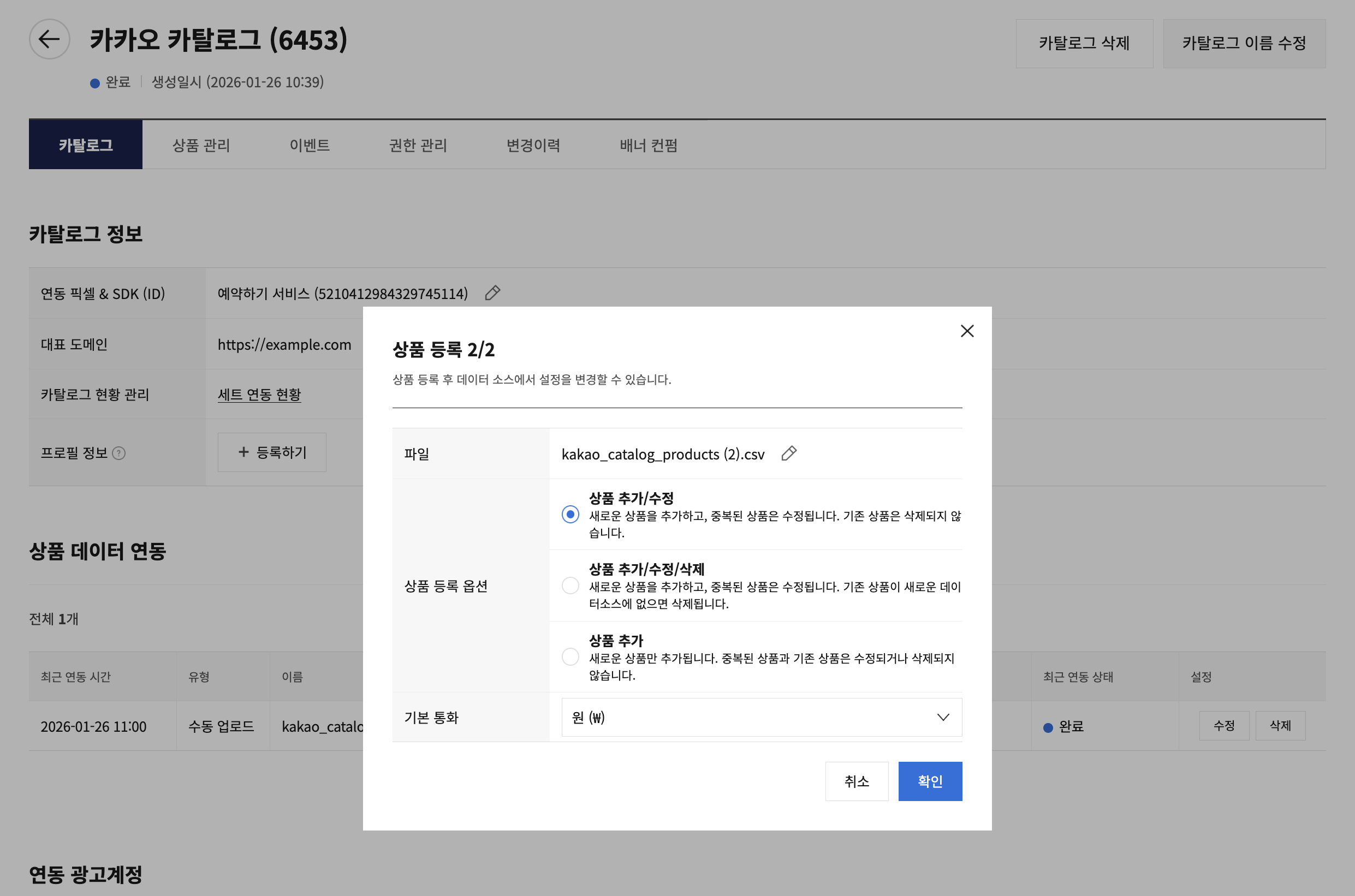
Task: Click the back arrow next to catalog title
Action: (49, 39)
